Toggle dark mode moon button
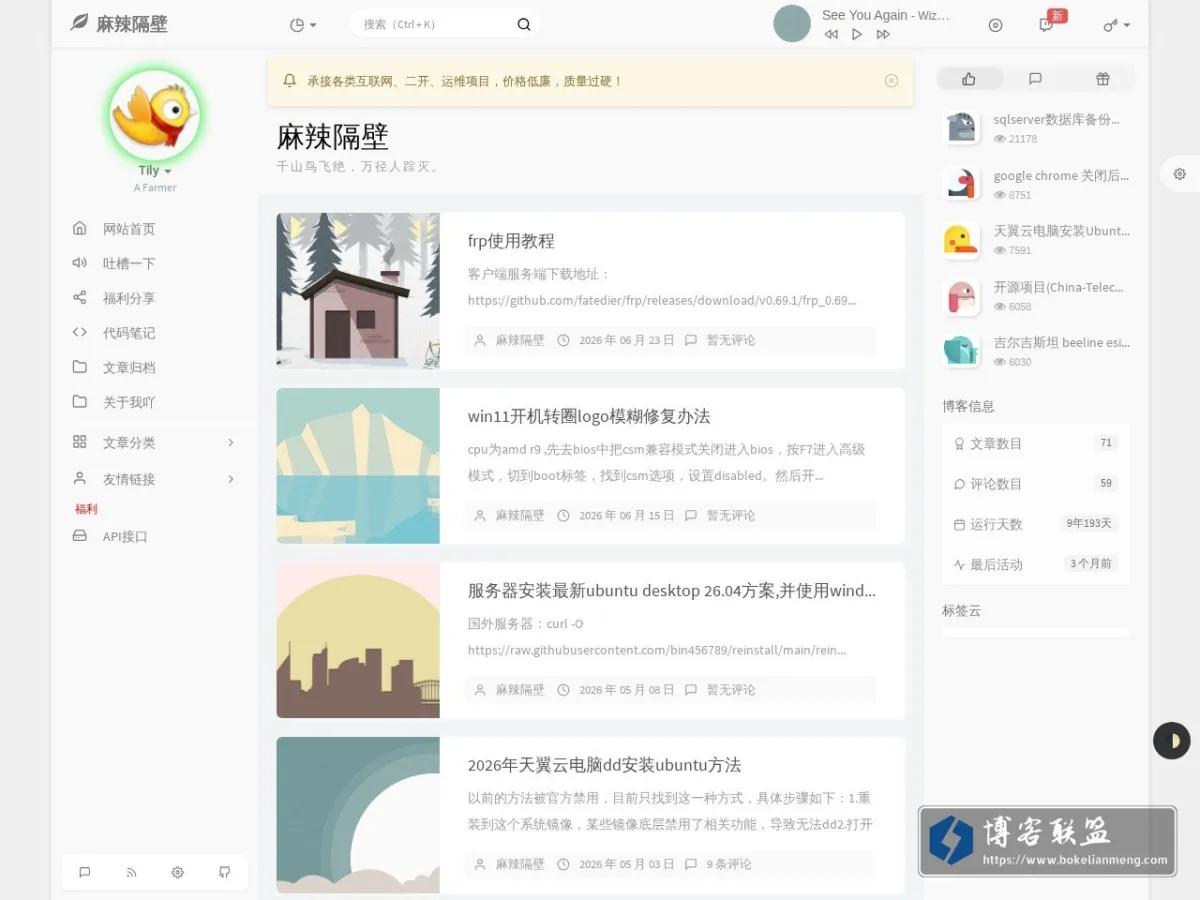This screenshot has height=900, width=1200. coord(1172,741)
